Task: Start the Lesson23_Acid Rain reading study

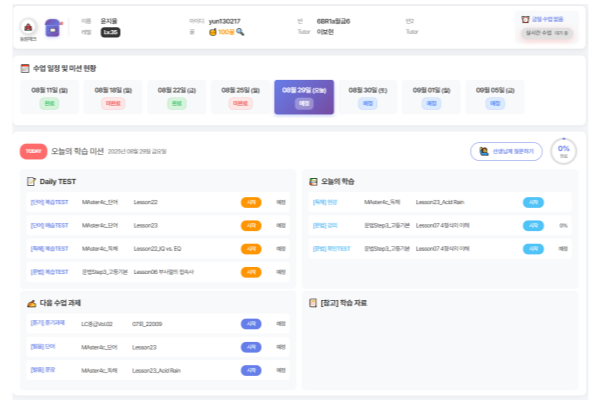Action: click(x=533, y=202)
